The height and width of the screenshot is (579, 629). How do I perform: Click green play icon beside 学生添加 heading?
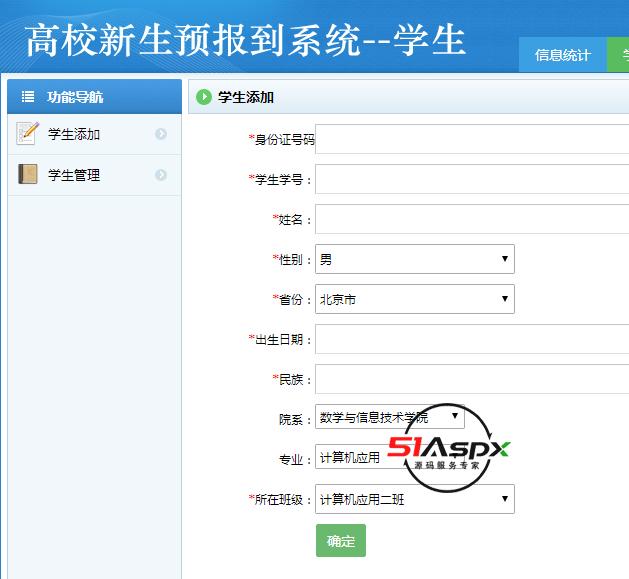[x=204, y=97]
